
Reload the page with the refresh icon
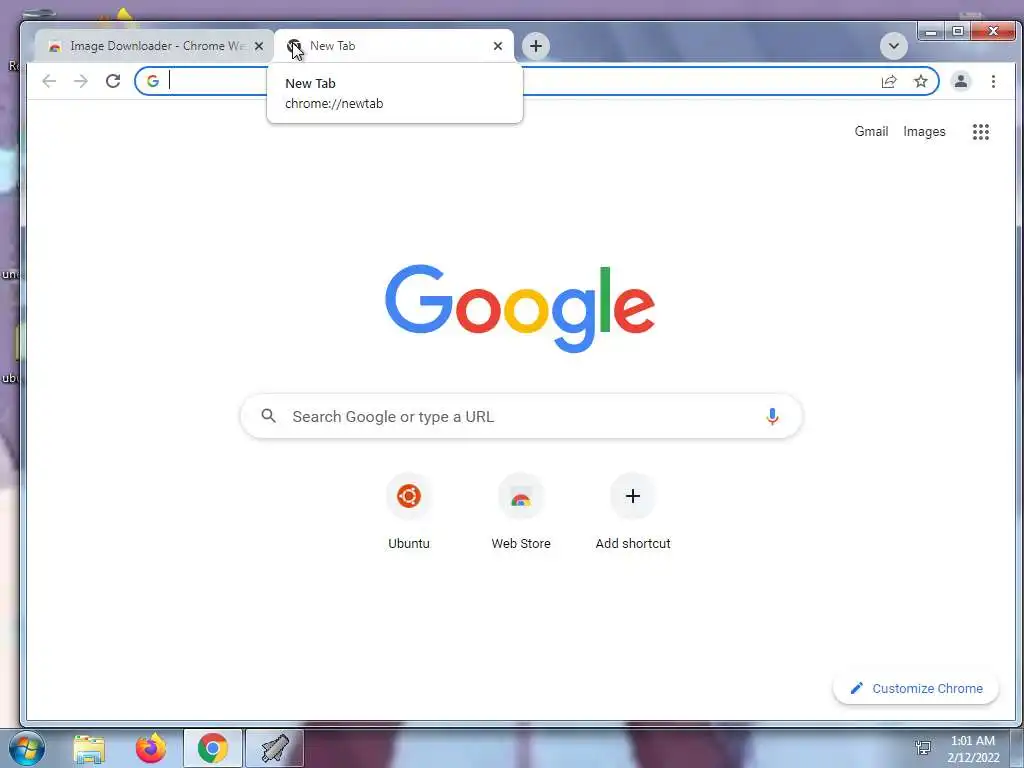coord(113,81)
